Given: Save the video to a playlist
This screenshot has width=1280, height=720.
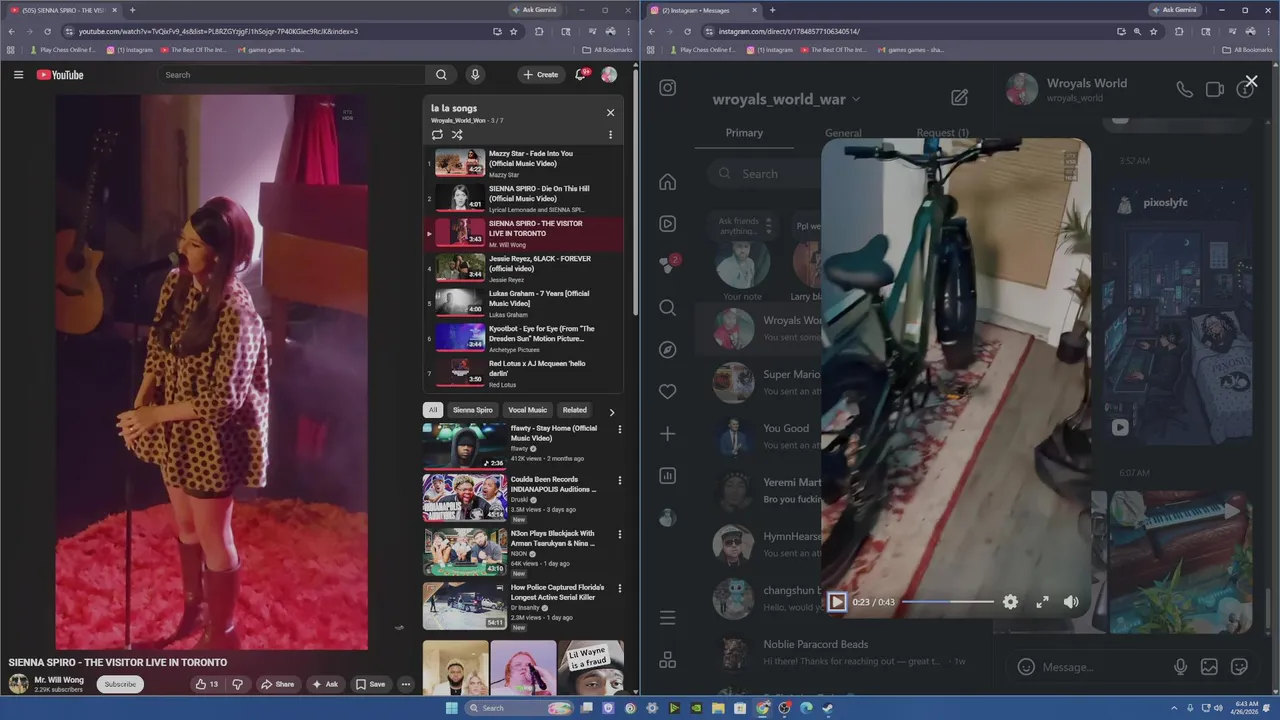Looking at the screenshot, I should pyautogui.click(x=370, y=684).
